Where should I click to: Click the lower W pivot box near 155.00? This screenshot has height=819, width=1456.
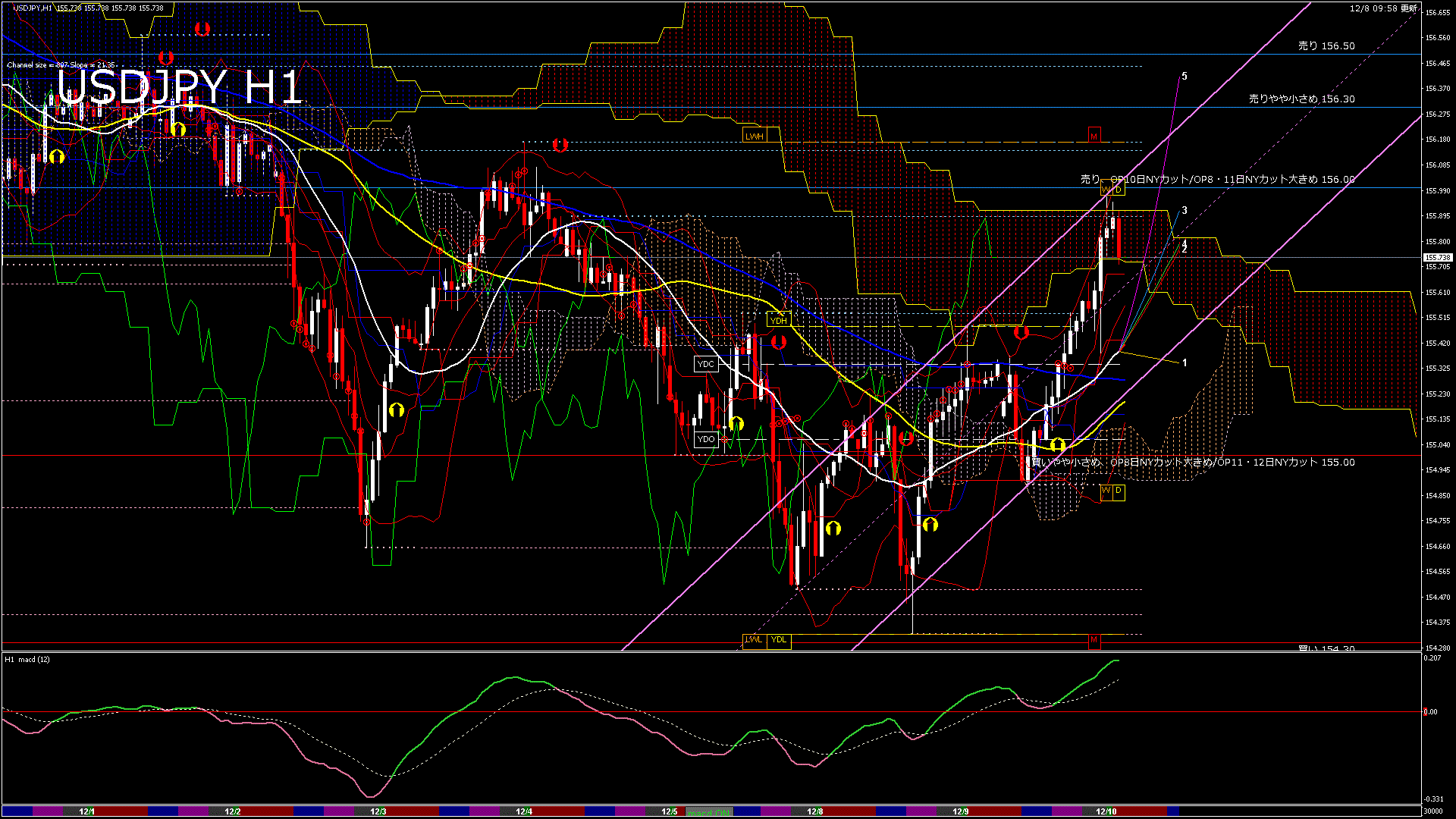(x=1106, y=491)
